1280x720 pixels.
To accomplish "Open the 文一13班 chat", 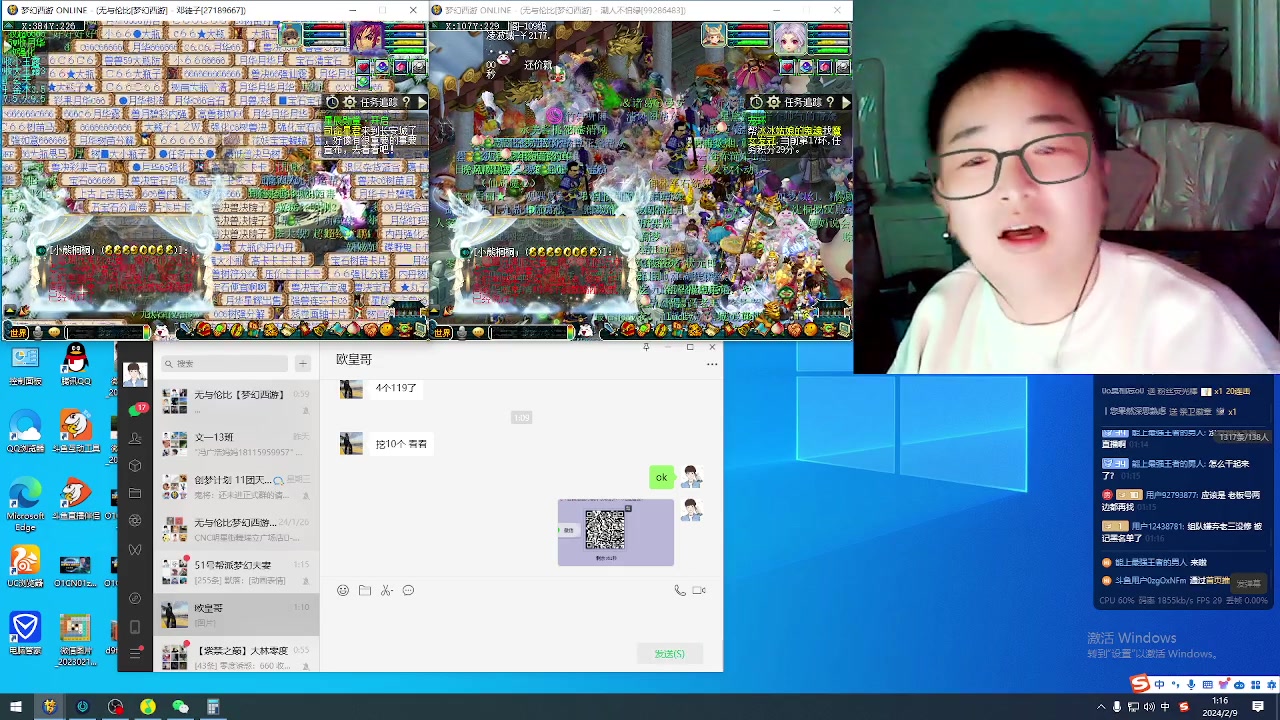I will coord(236,444).
